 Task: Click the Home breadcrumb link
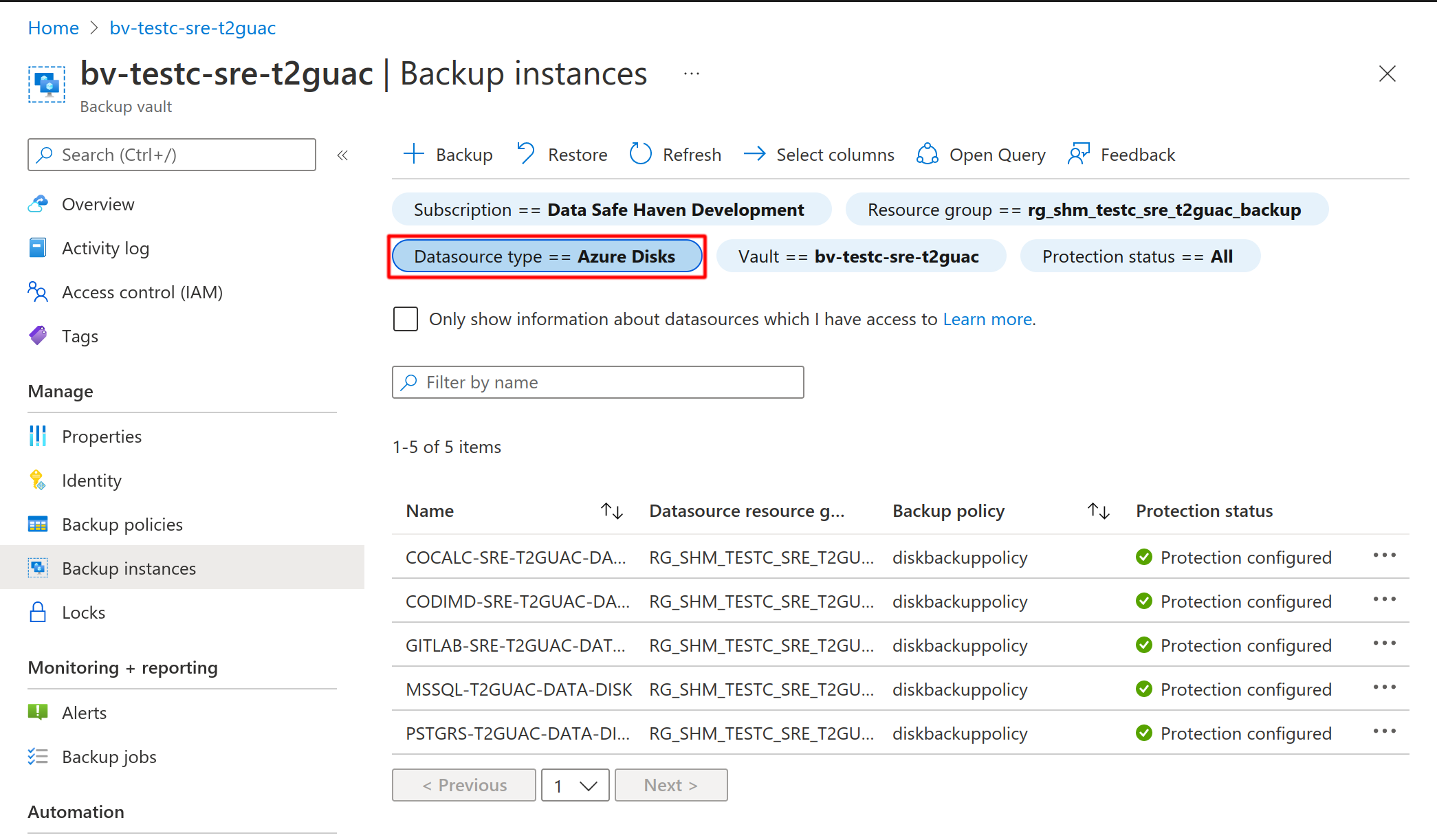tap(54, 28)
